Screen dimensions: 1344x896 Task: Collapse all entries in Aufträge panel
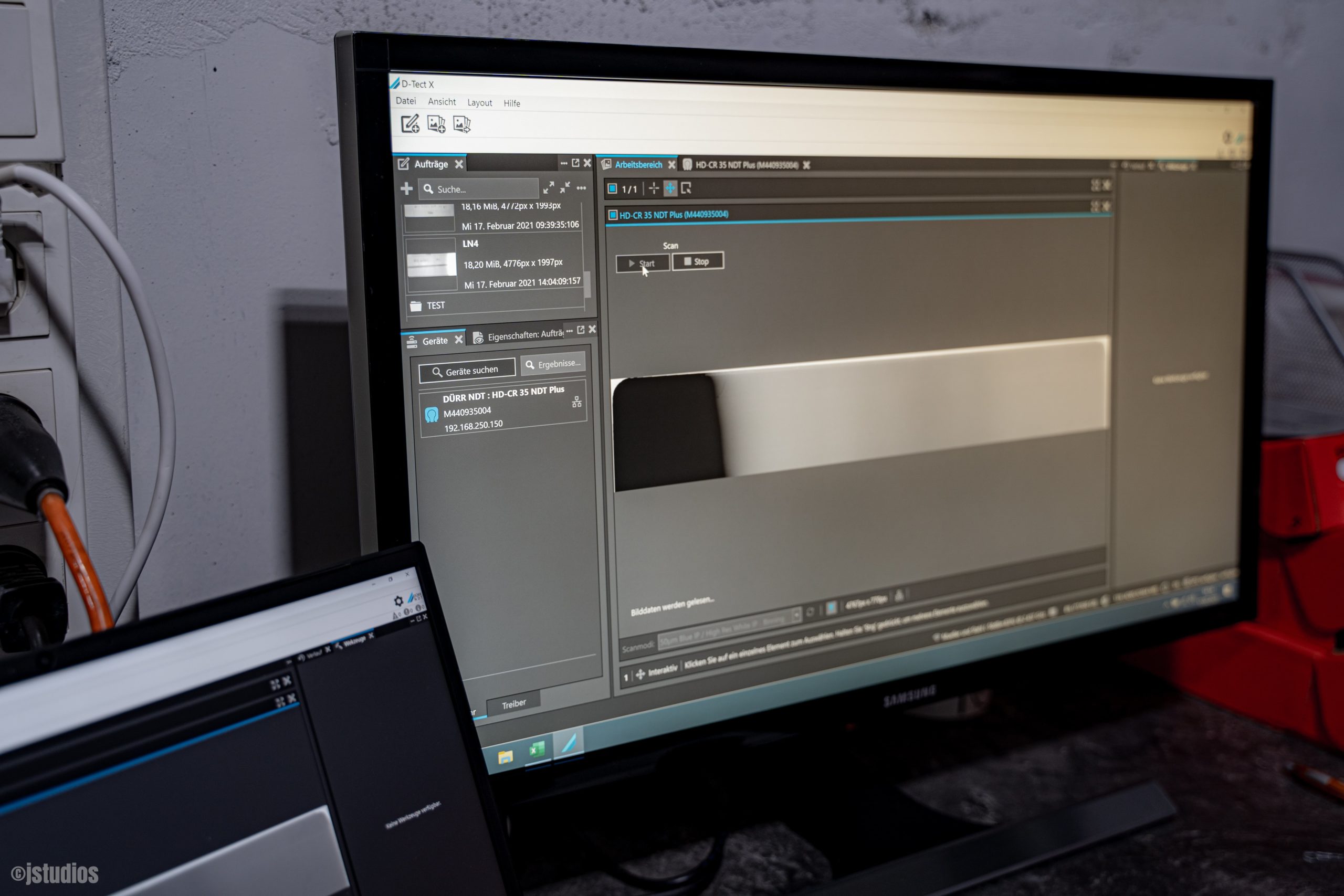click(x=565, y=187)
